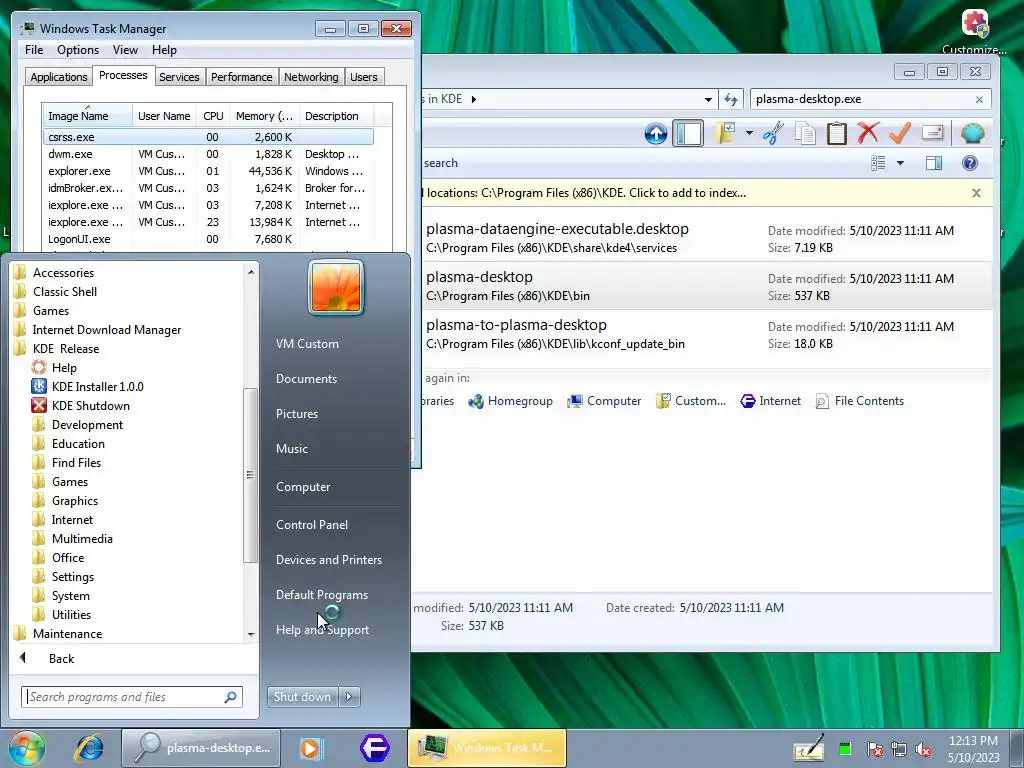Search again on the Internet
Image resolution: width=1024 pixels, height=768 pixels.
[x=771, y=401]
